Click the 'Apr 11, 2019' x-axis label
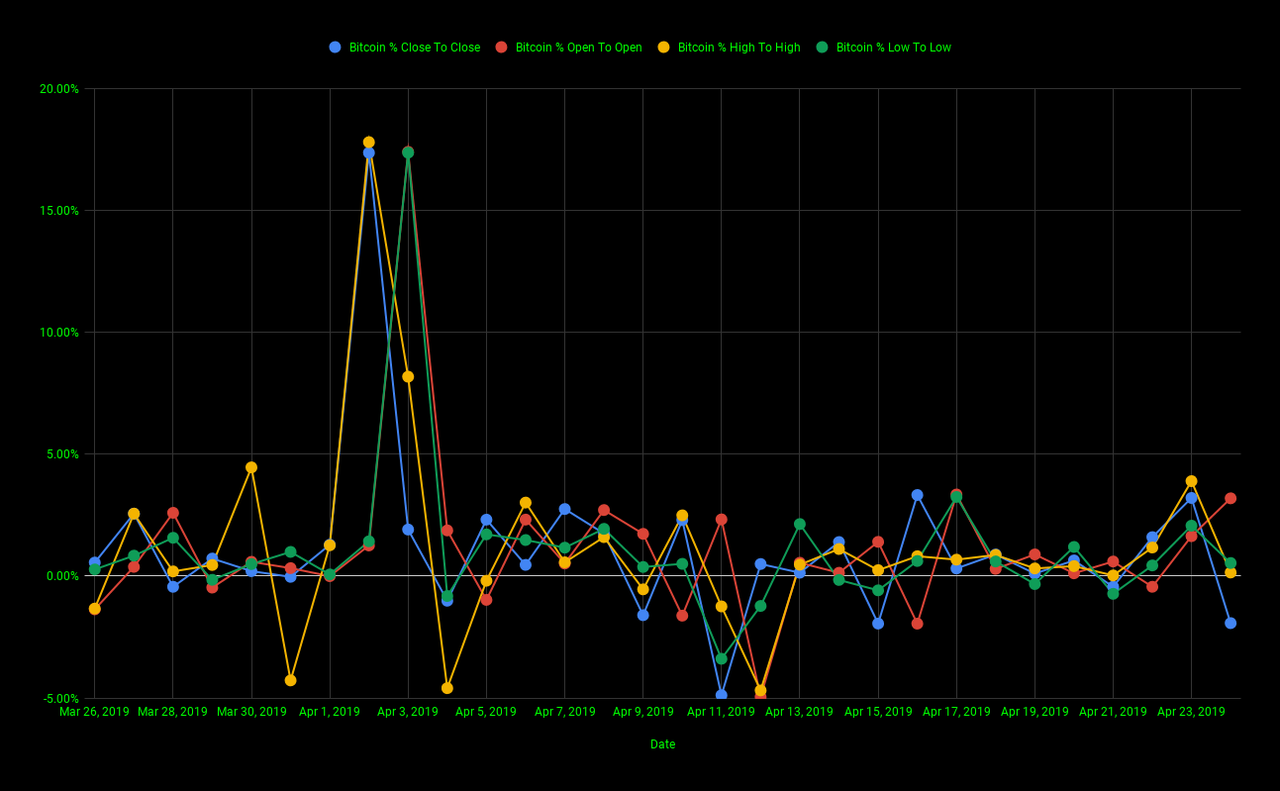 pyautogui.click(x=721, y=712)
